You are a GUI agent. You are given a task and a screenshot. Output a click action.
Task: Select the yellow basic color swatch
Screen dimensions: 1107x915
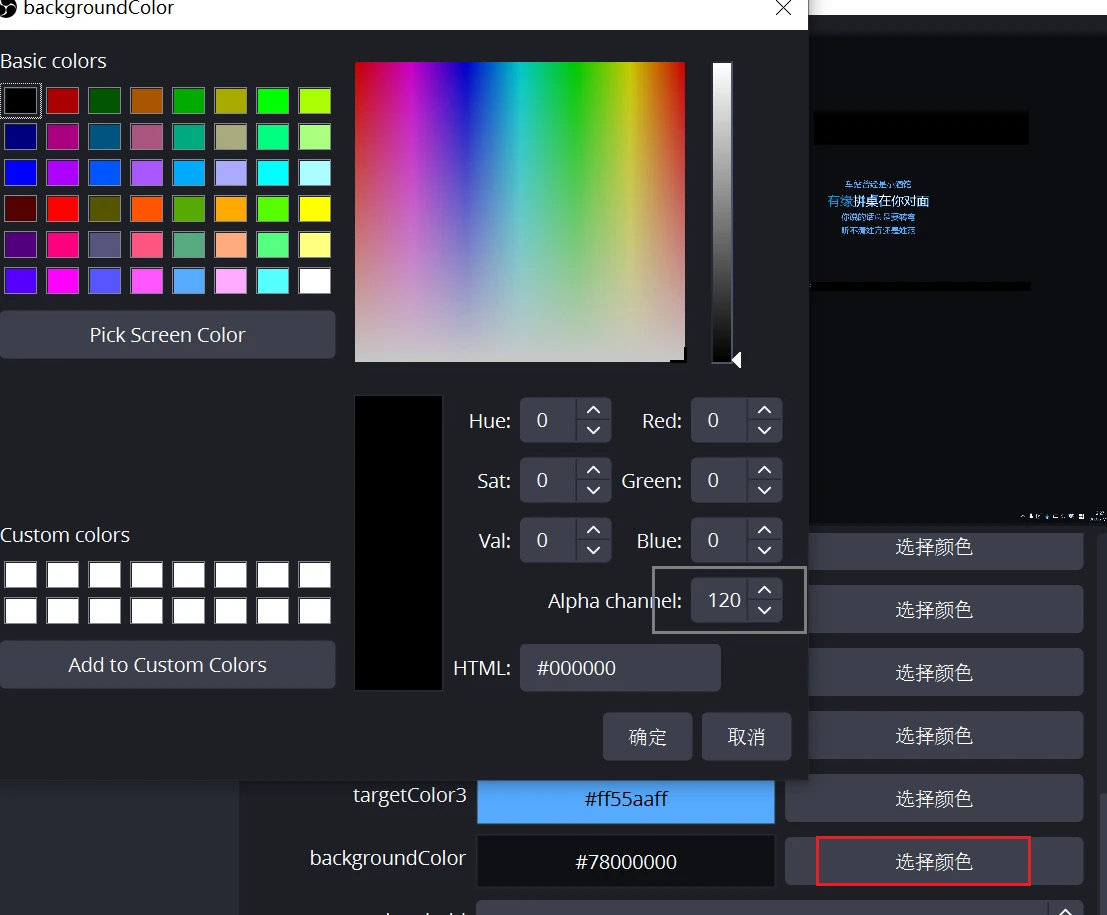coord(315,209)
